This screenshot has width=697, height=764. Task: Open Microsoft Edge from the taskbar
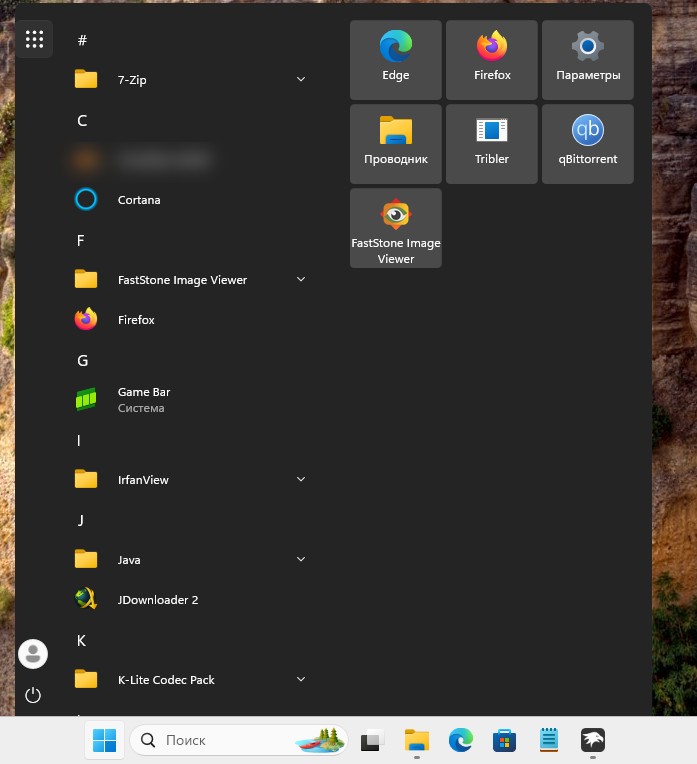[x=461, y=740]
